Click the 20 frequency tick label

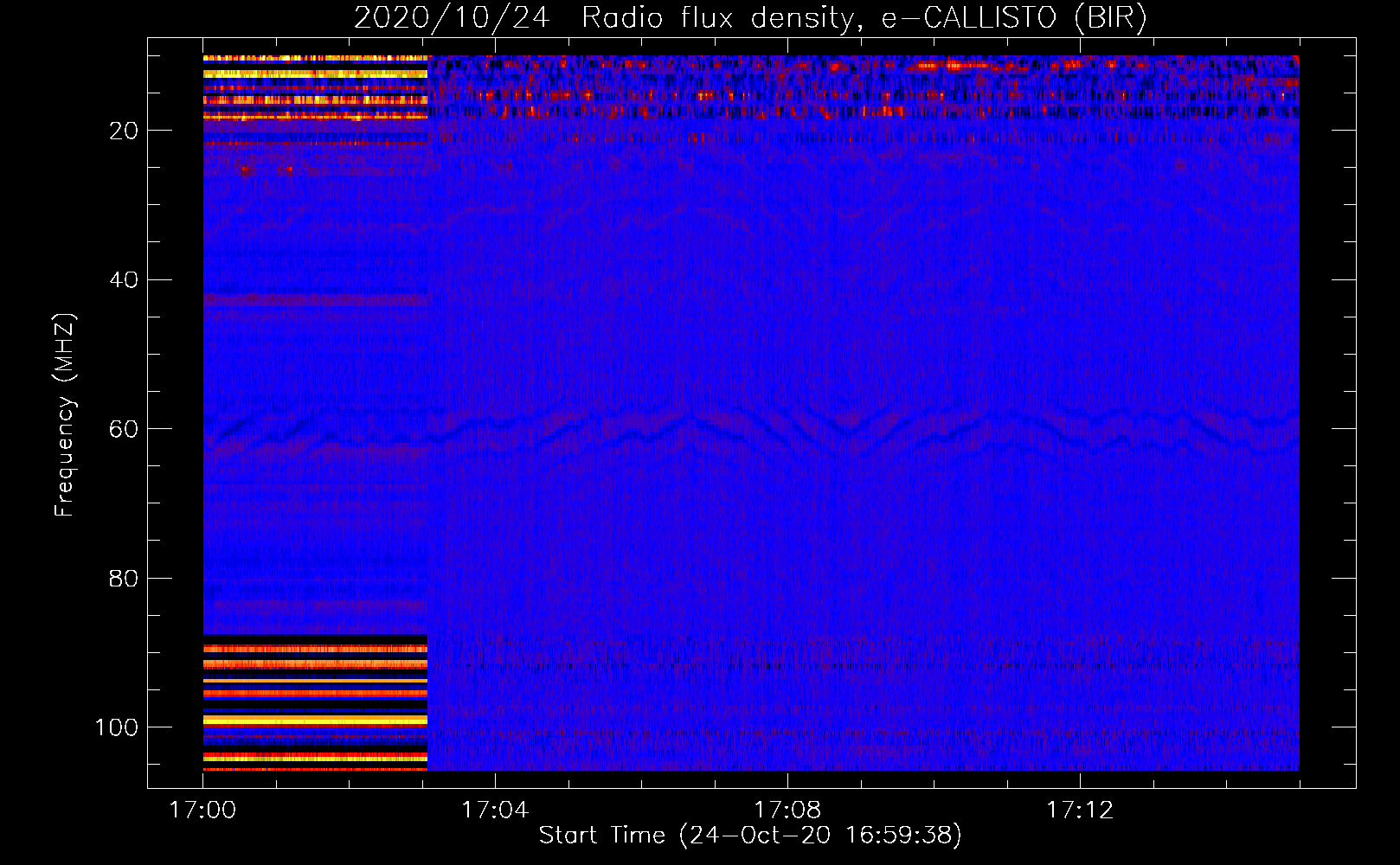point(124,131)
